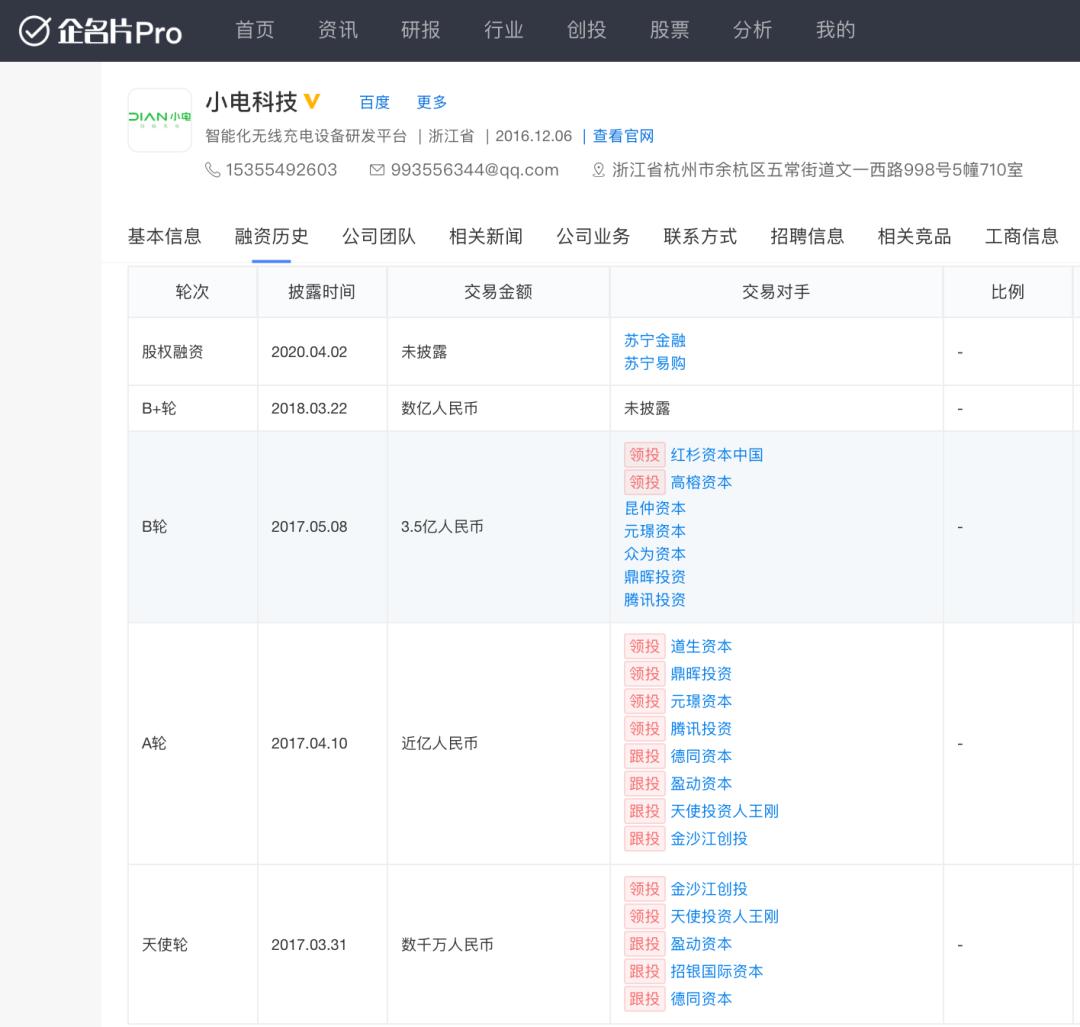Click 元璟资本 in the B轮 row
The image size is (1080, 1027).
[x=655, y=531]
